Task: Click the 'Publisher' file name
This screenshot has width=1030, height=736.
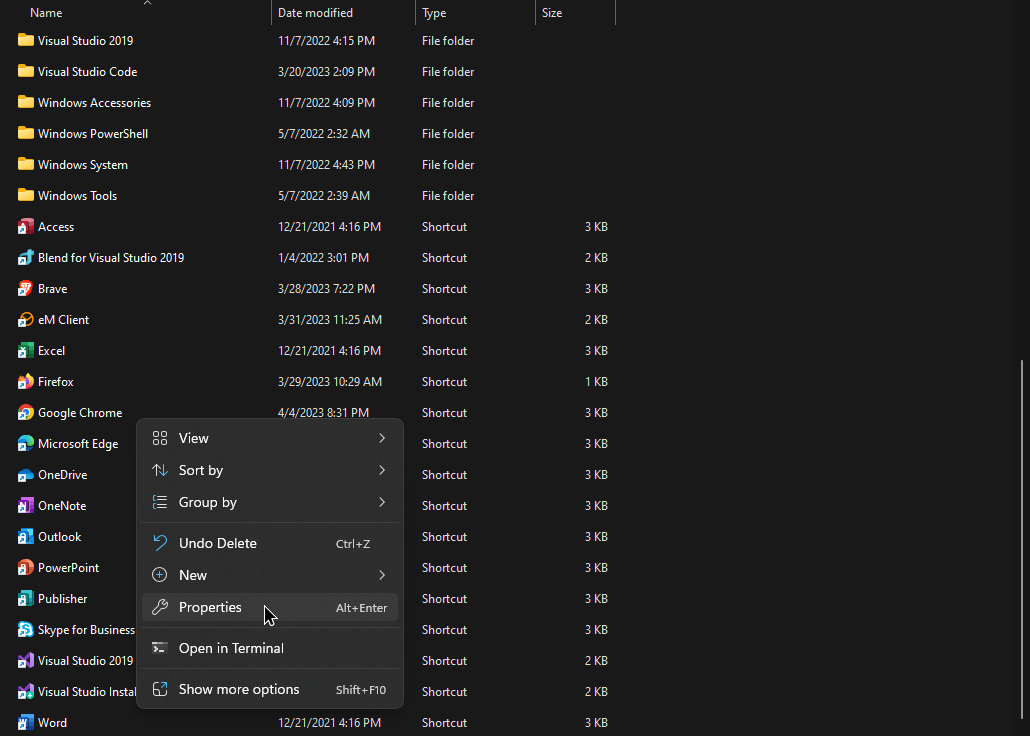Action: coord(62,599)
